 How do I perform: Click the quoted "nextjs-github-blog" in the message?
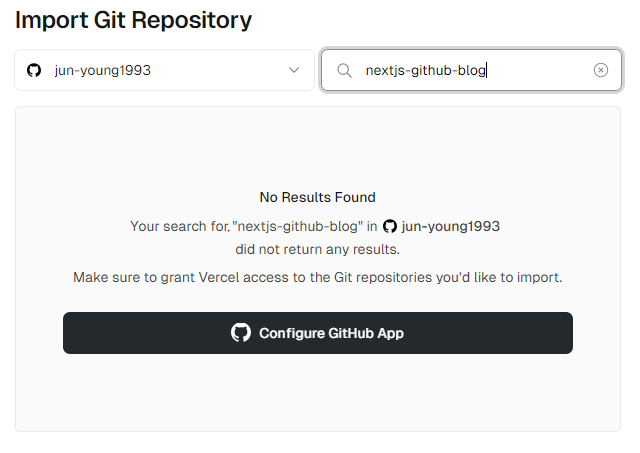tap(298, 226)
